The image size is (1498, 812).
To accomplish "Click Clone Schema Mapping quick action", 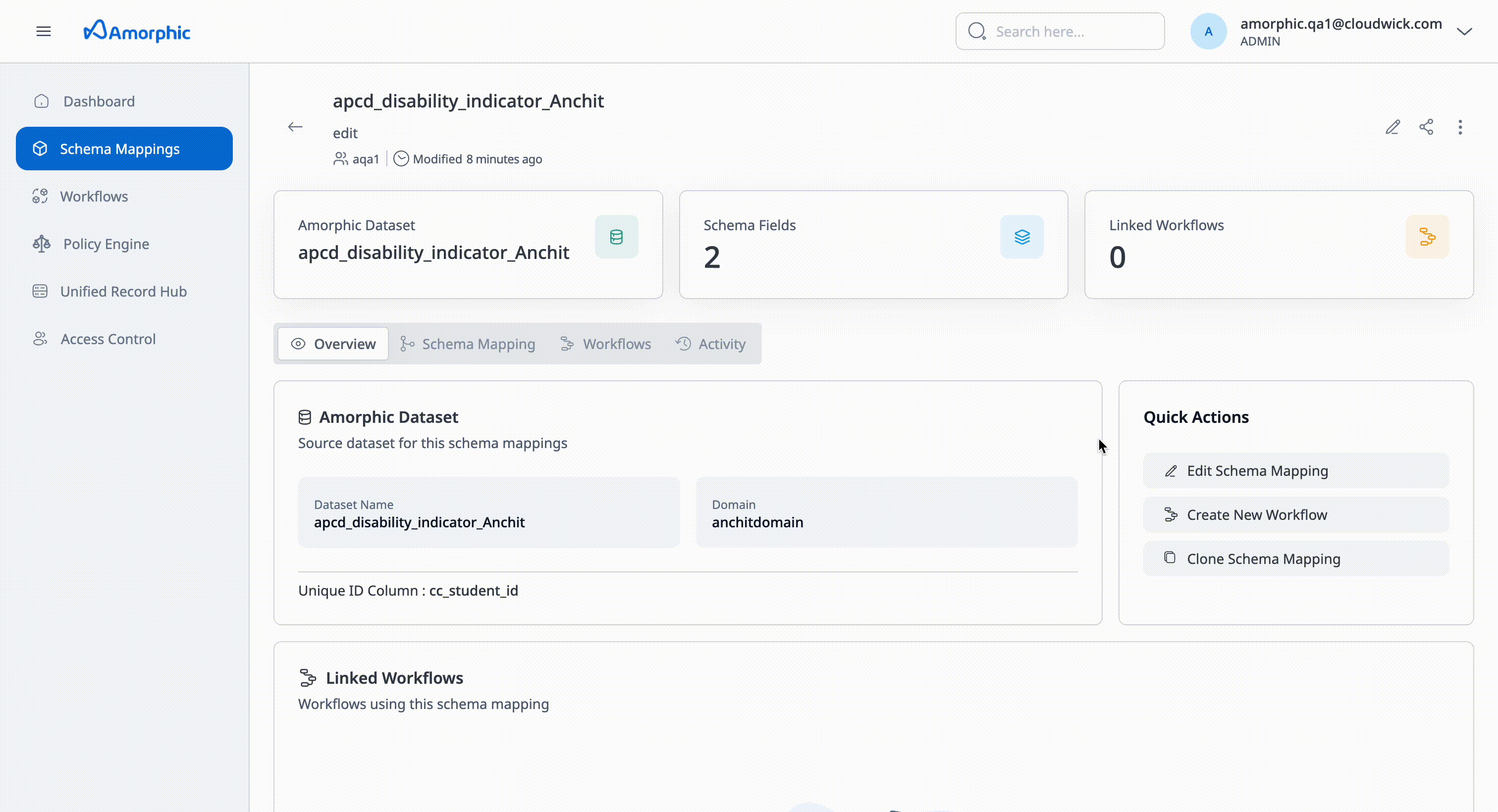I will [1295, 558].
